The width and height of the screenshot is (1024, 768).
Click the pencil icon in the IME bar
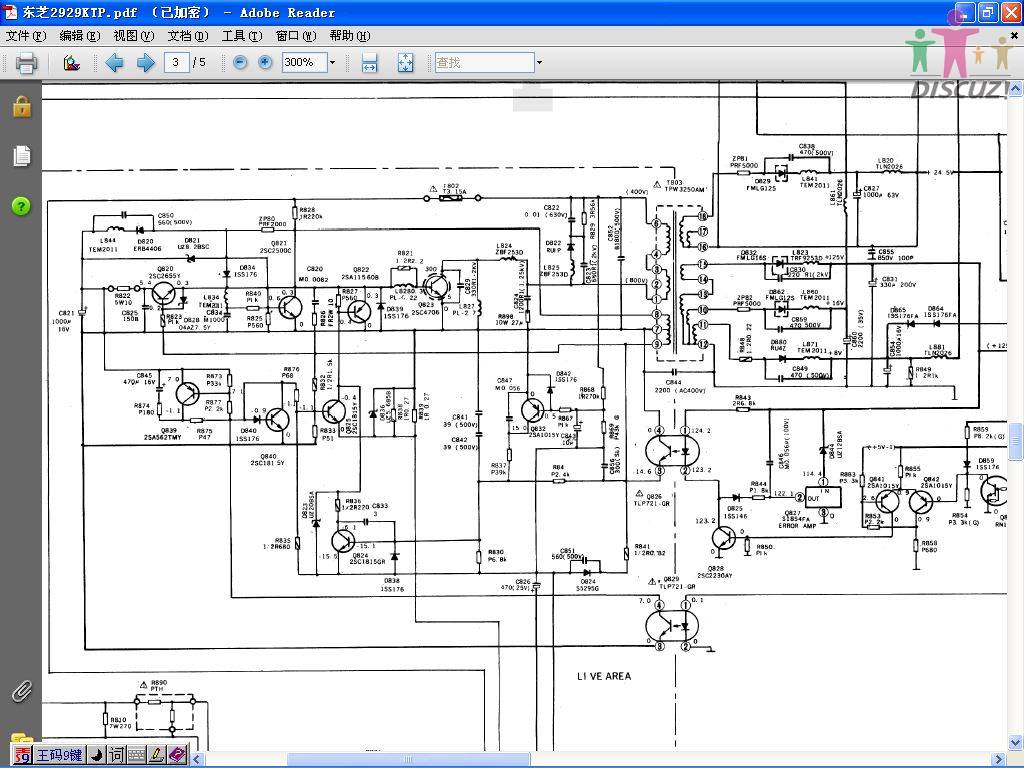pos(156,755)
